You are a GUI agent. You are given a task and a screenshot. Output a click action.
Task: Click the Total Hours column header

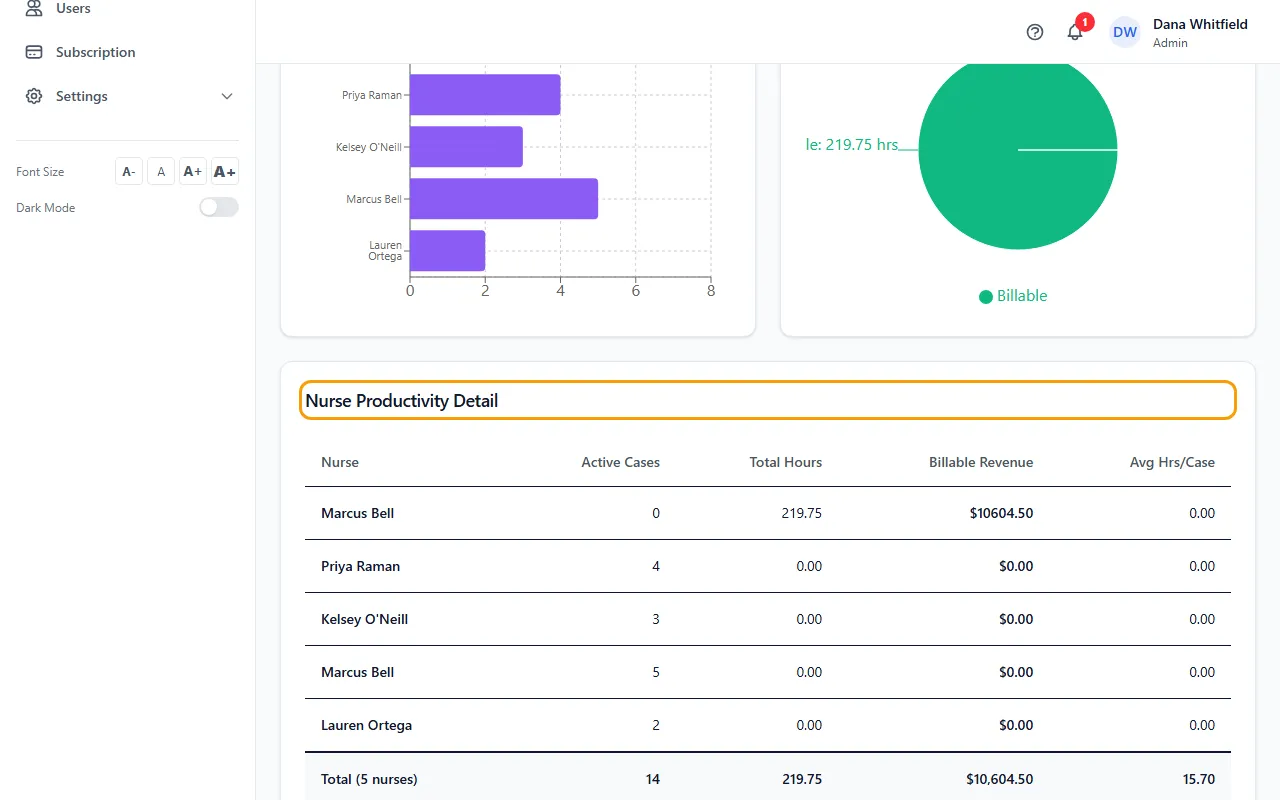tap(786, 462)
